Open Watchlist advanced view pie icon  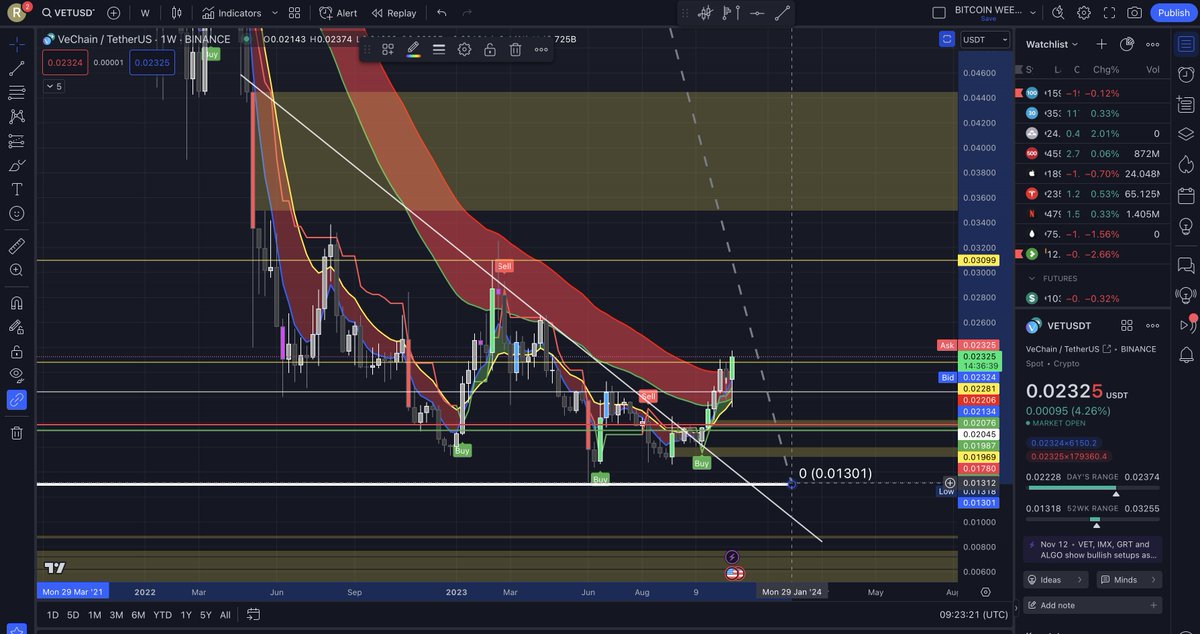[1127, 44]
